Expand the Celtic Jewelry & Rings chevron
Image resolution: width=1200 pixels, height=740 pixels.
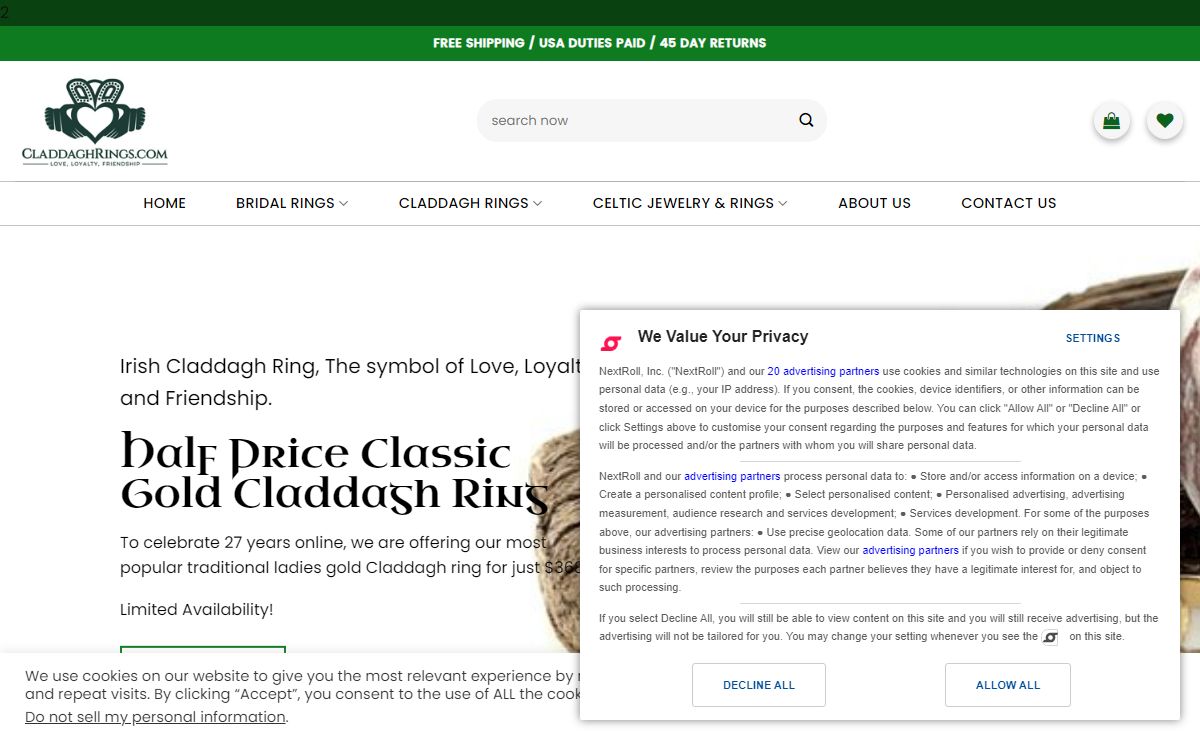783,203
